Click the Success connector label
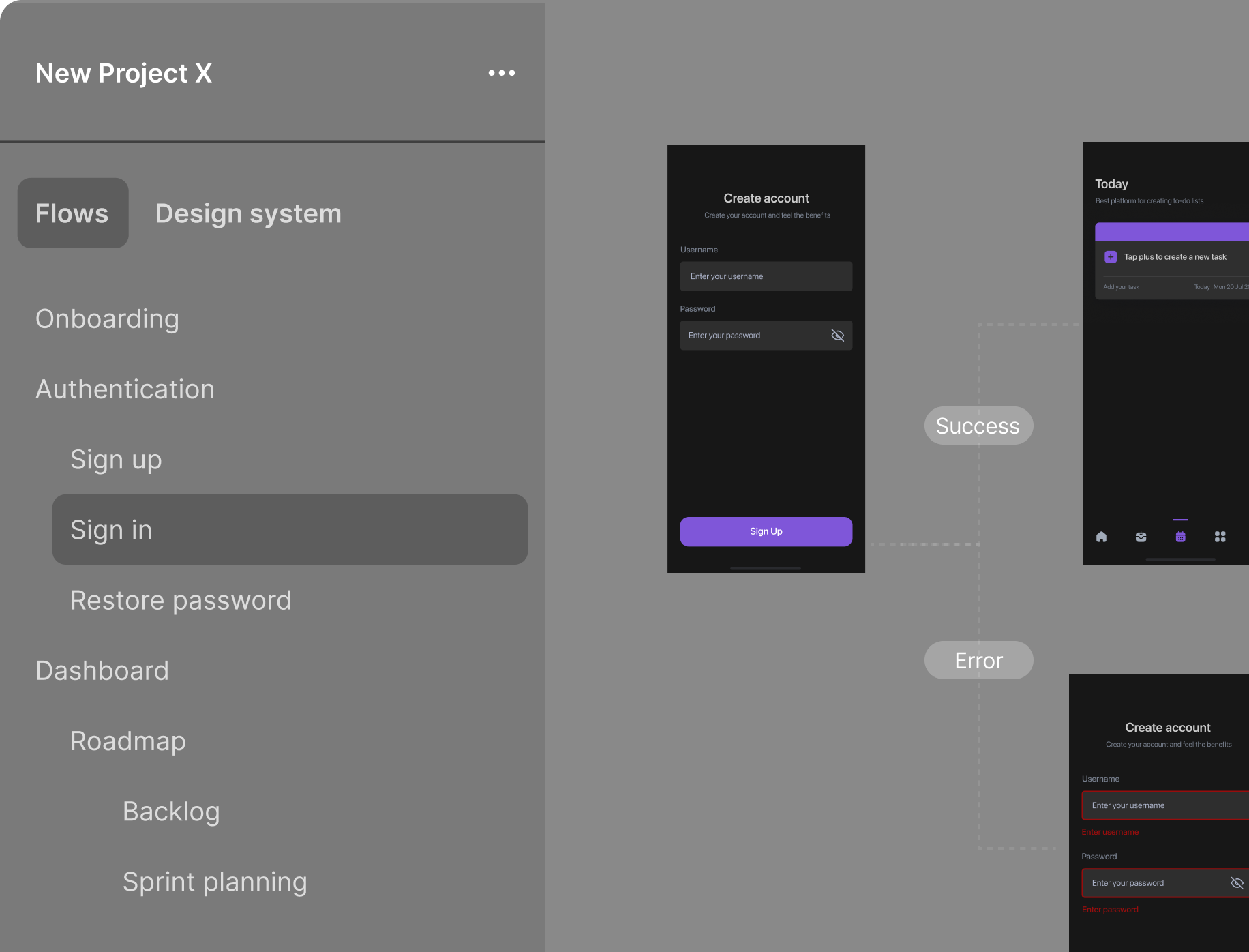1249x952 pixels. (x=978, y=426)
